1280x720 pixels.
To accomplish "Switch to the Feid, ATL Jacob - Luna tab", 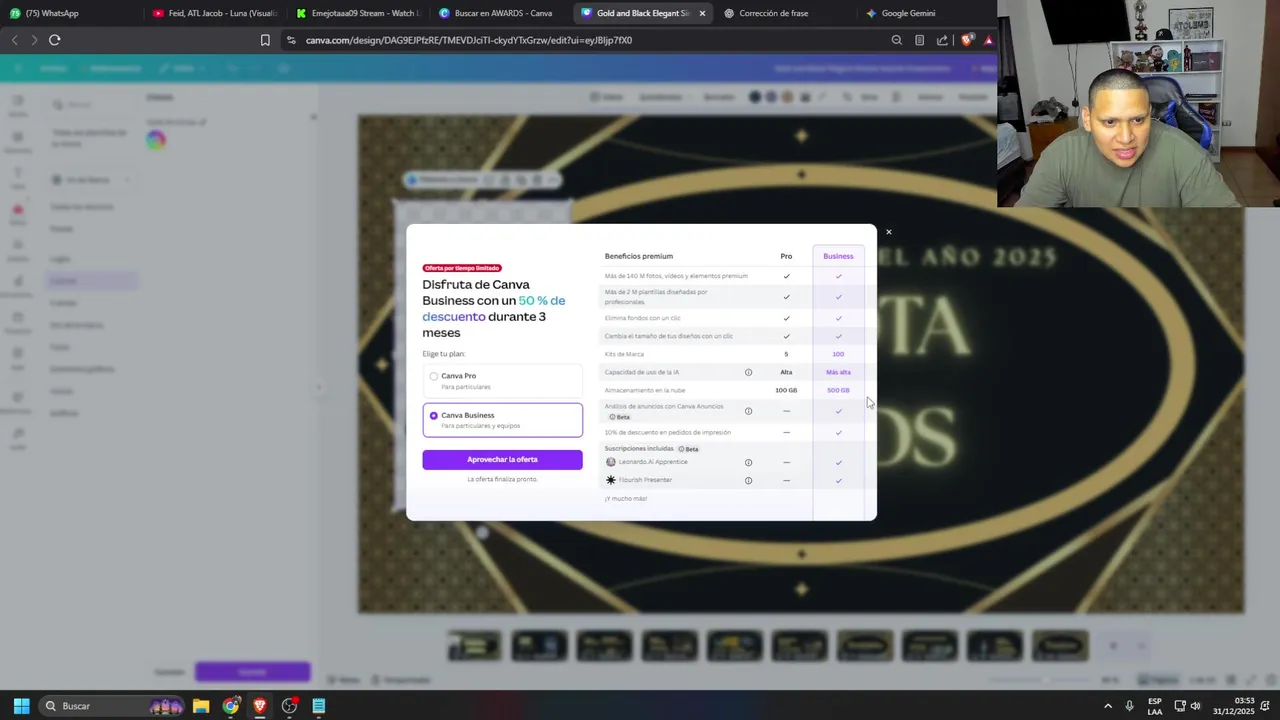I will 214,13.
